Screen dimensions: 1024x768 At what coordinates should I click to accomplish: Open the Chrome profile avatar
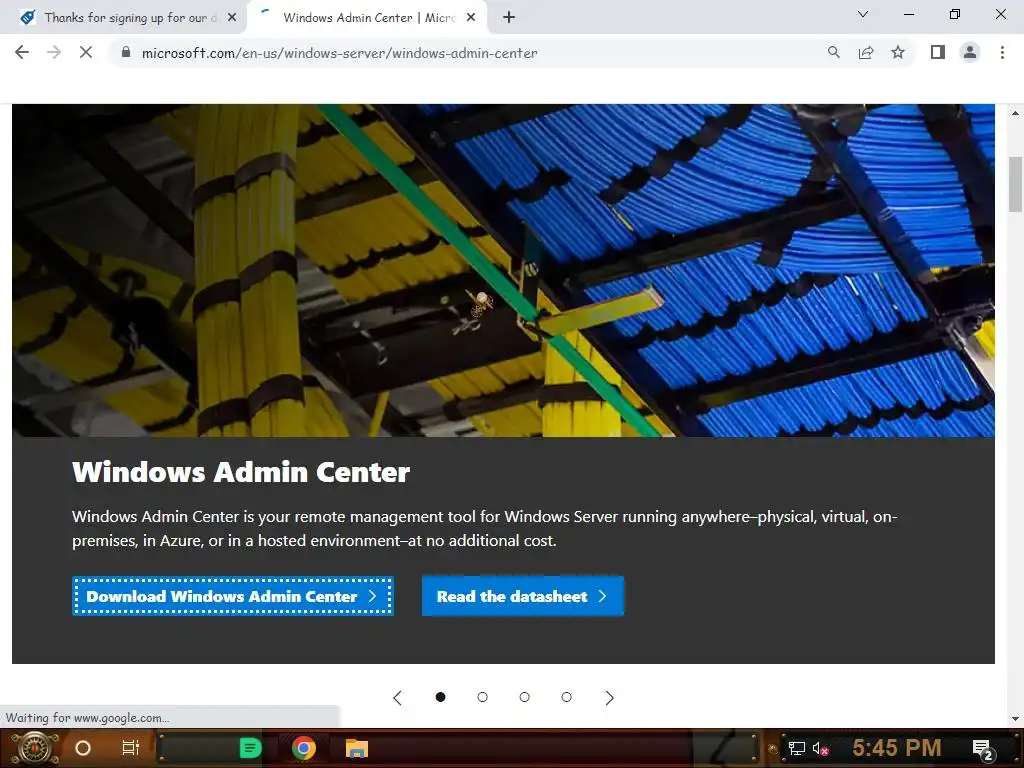[970, 52]
